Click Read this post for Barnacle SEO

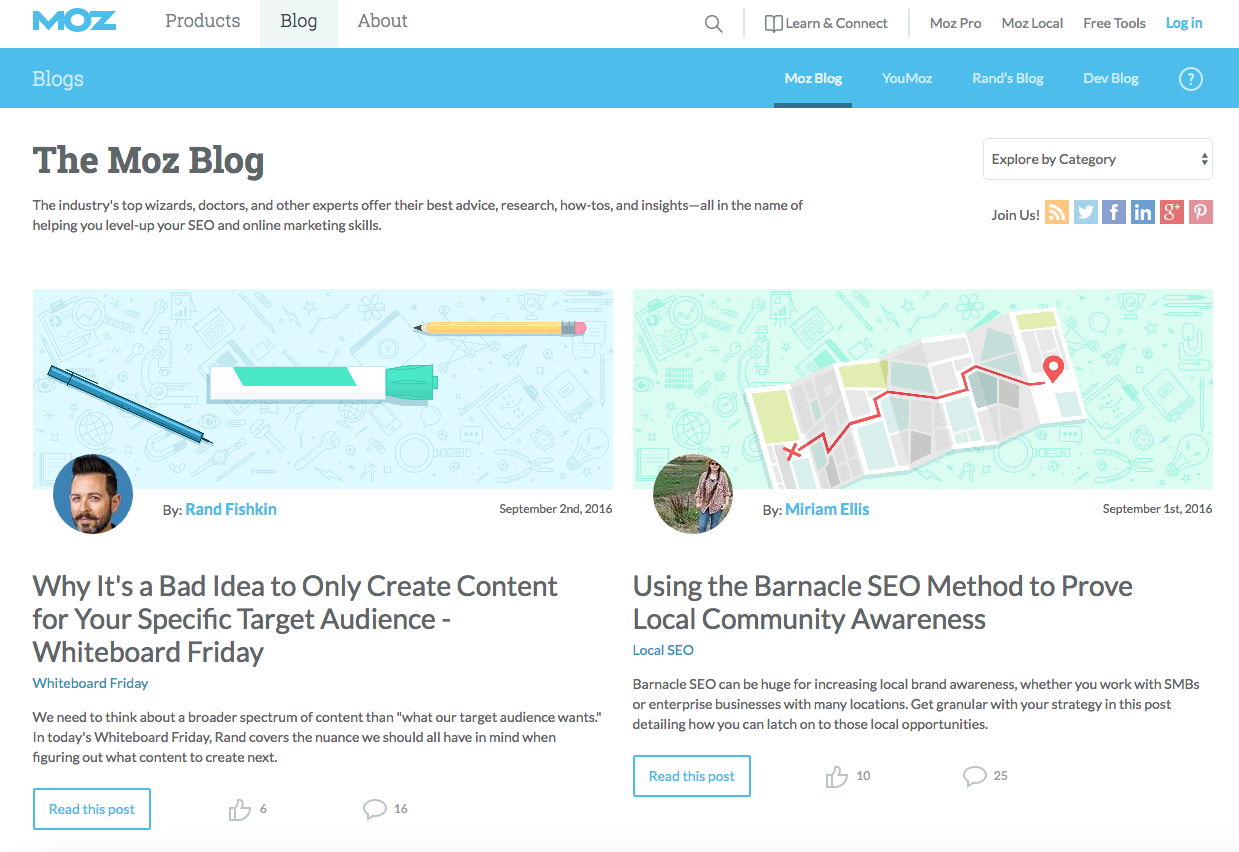coord(692,776)
